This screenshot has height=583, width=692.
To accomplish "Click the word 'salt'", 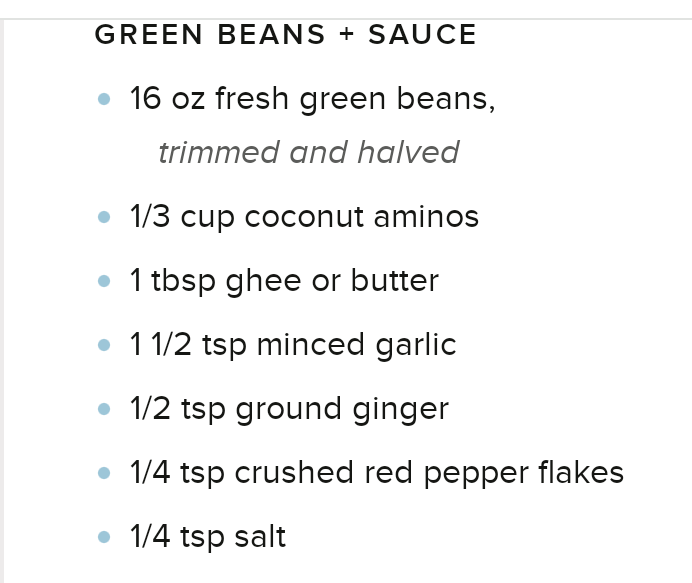I will point(260,537).
